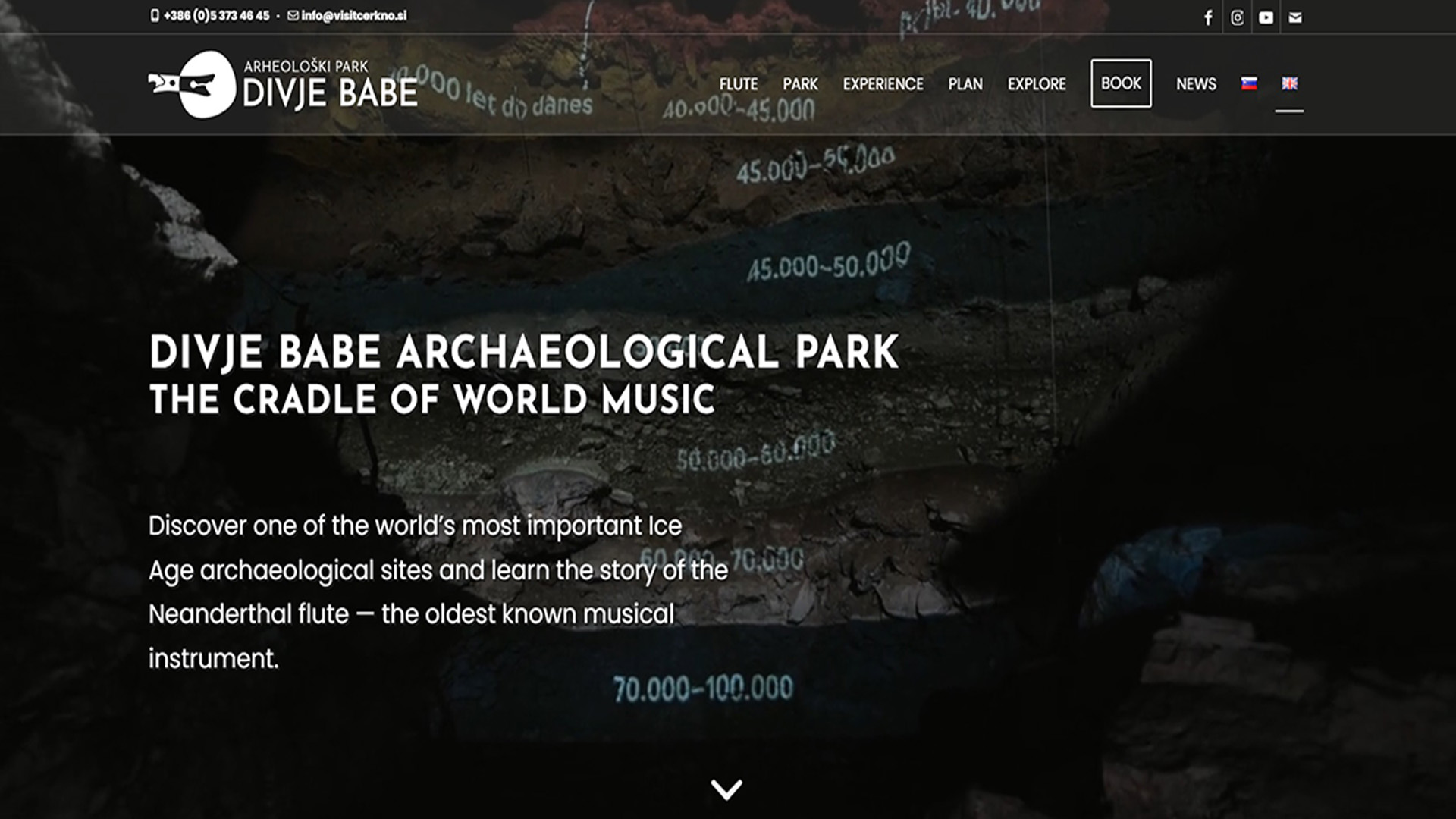Open the EXPLORE menu item

pos(1037,84)
